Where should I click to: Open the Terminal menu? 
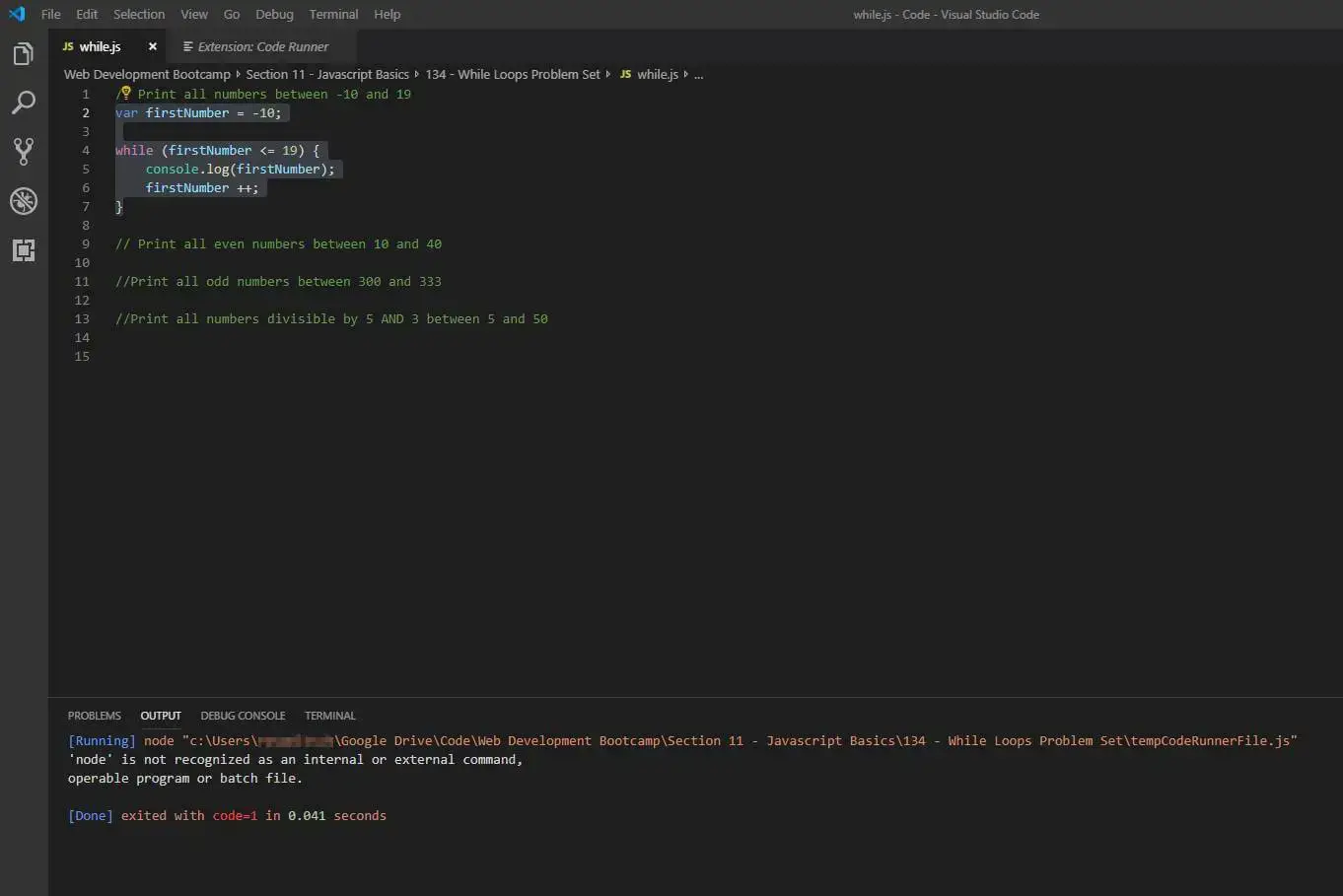[x=333, y=14]
